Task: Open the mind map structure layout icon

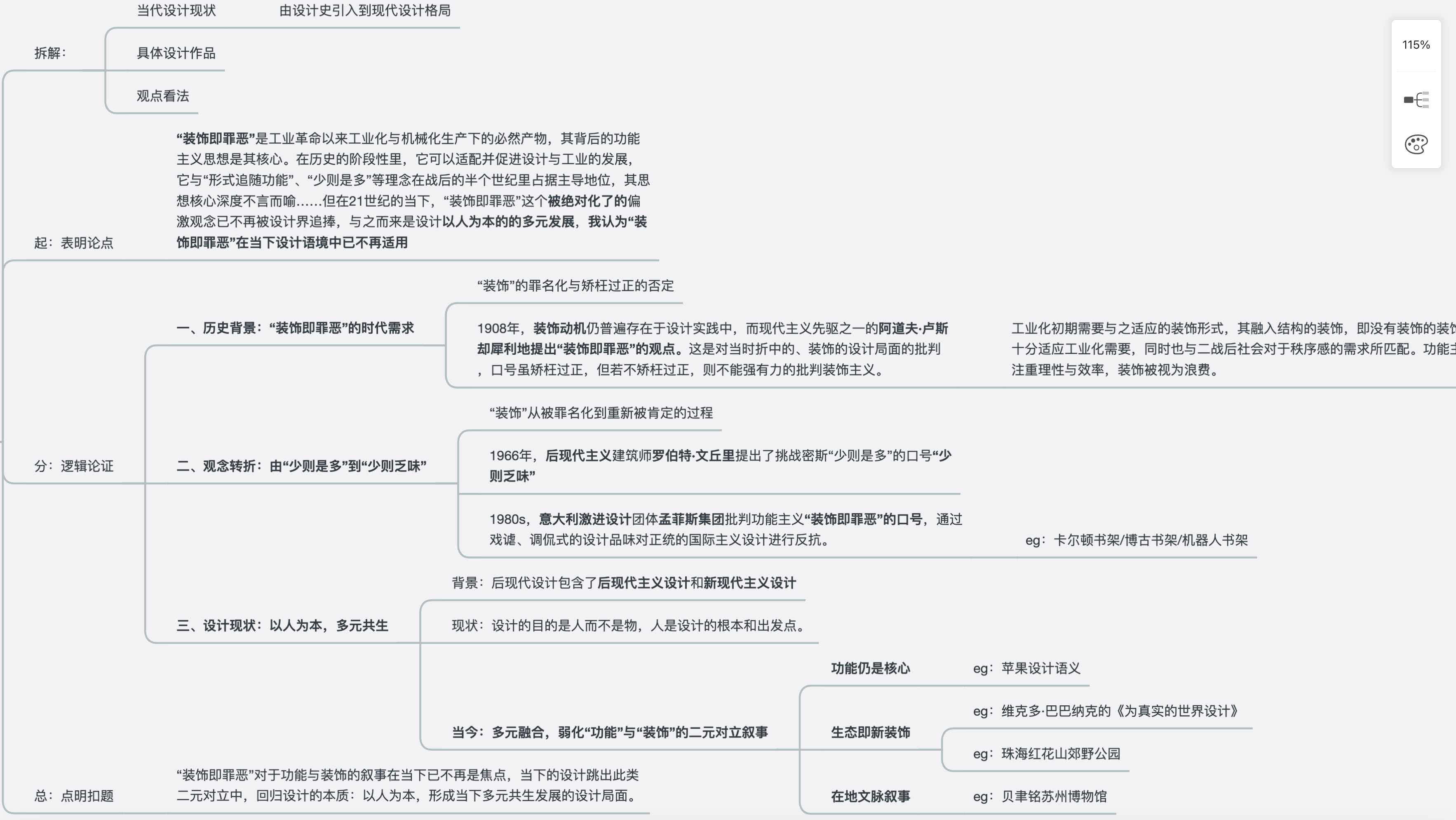Action: [x=1416, y=100]
